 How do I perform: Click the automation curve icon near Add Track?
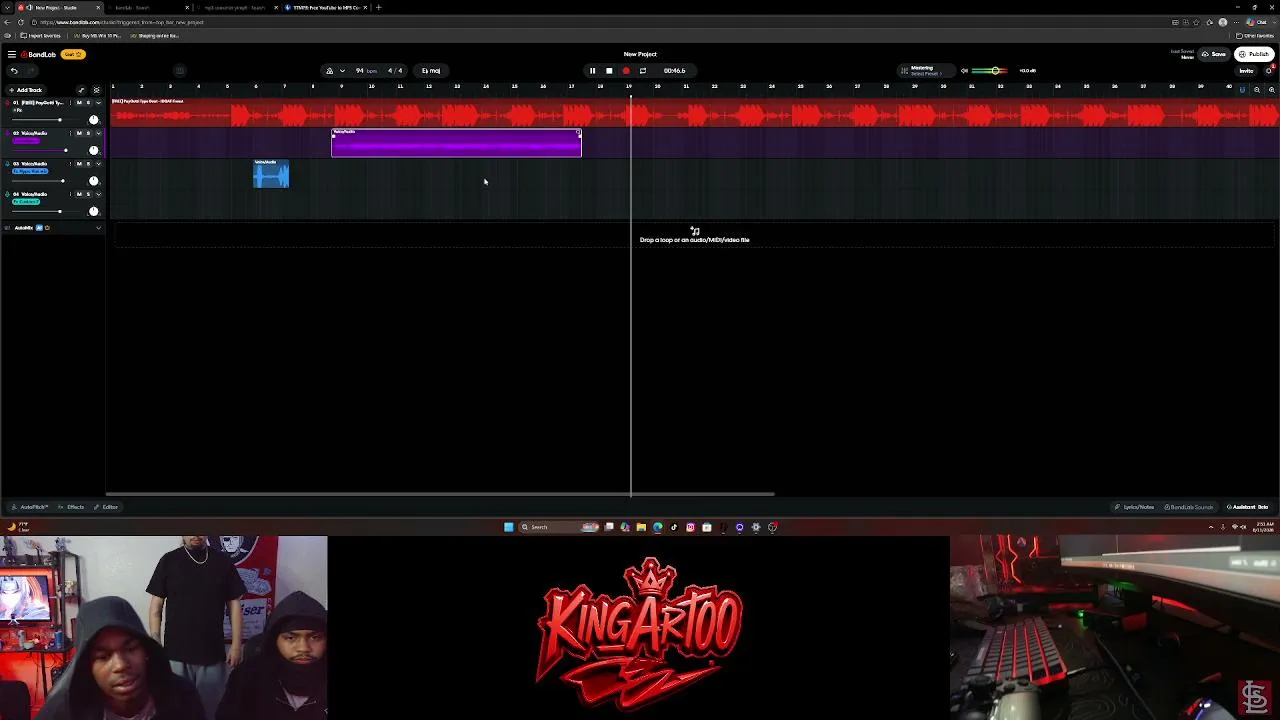tap(81, 90)
